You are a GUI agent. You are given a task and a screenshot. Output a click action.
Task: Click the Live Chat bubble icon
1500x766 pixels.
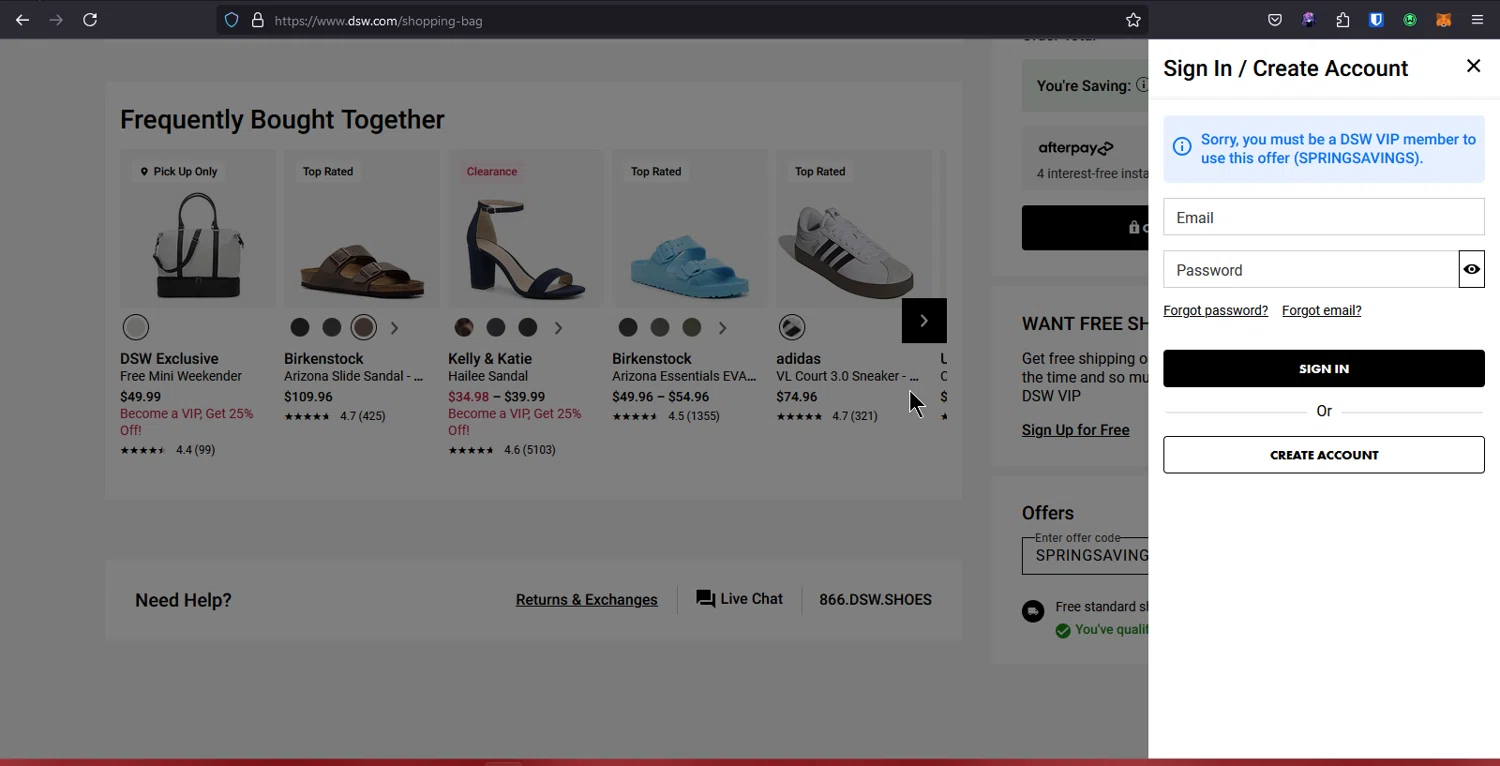[706, 599]
